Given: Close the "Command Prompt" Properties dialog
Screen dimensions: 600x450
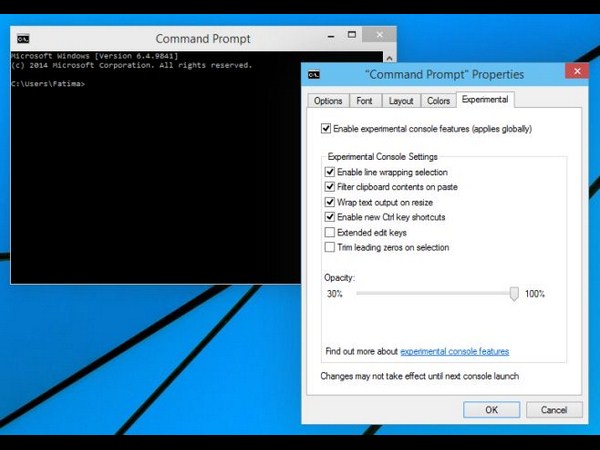Looking at the screenshot, I should click(575, 73).
